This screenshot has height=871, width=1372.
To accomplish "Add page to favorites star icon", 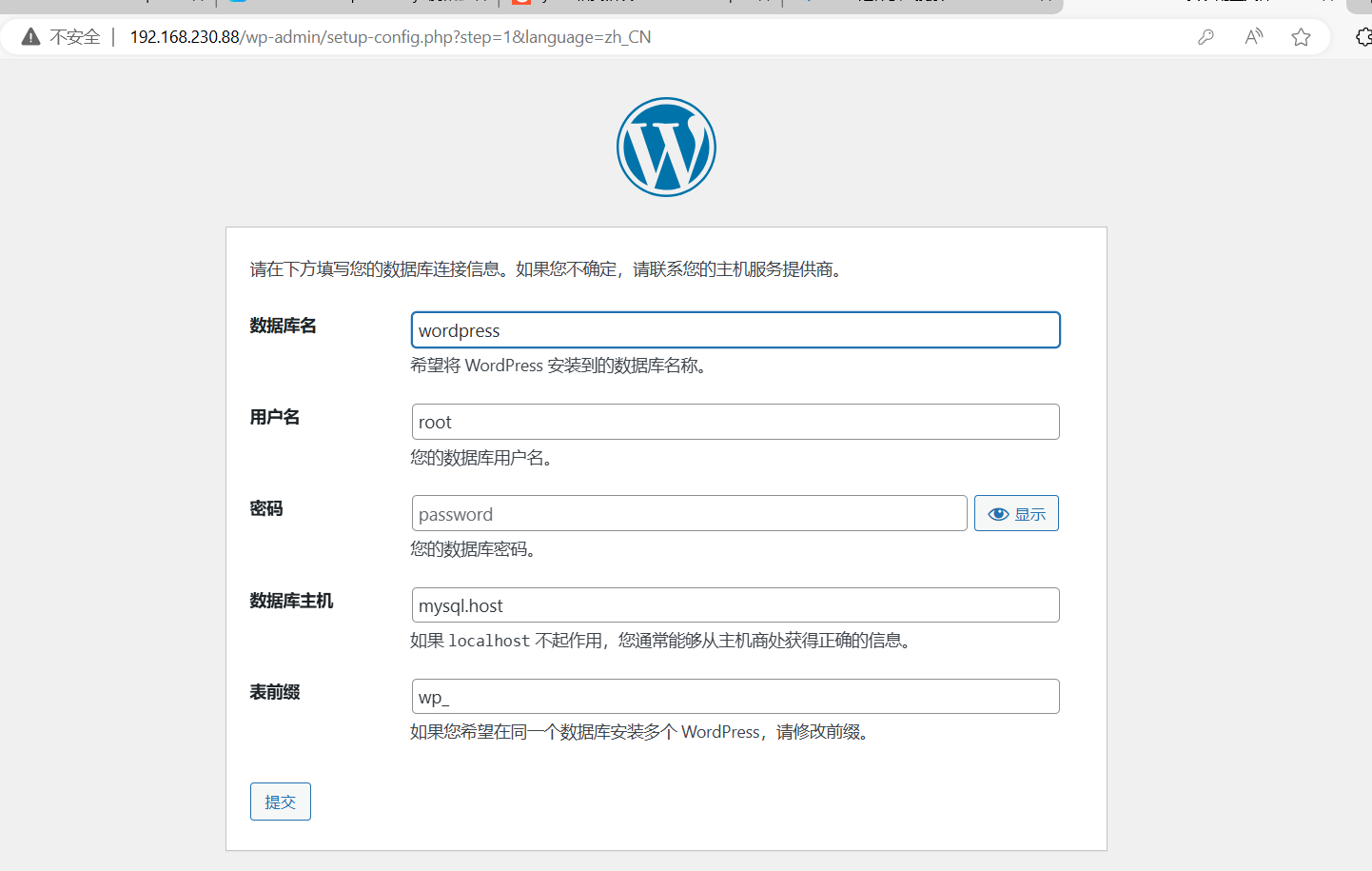I will tap(1301, 37).
